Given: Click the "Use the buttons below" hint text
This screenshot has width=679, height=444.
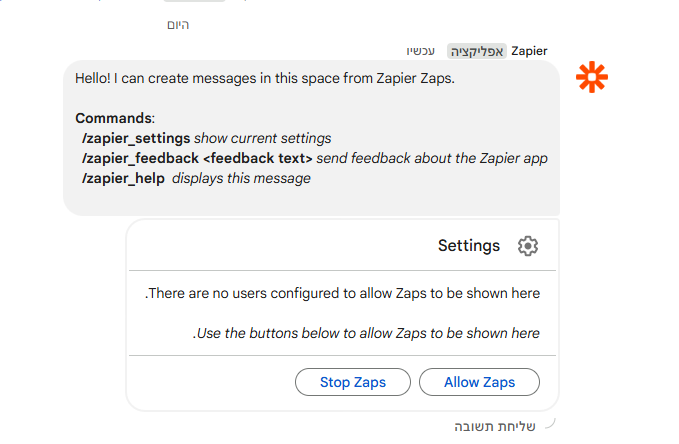Looking at the screenshot, I should (x=366, y=333).
